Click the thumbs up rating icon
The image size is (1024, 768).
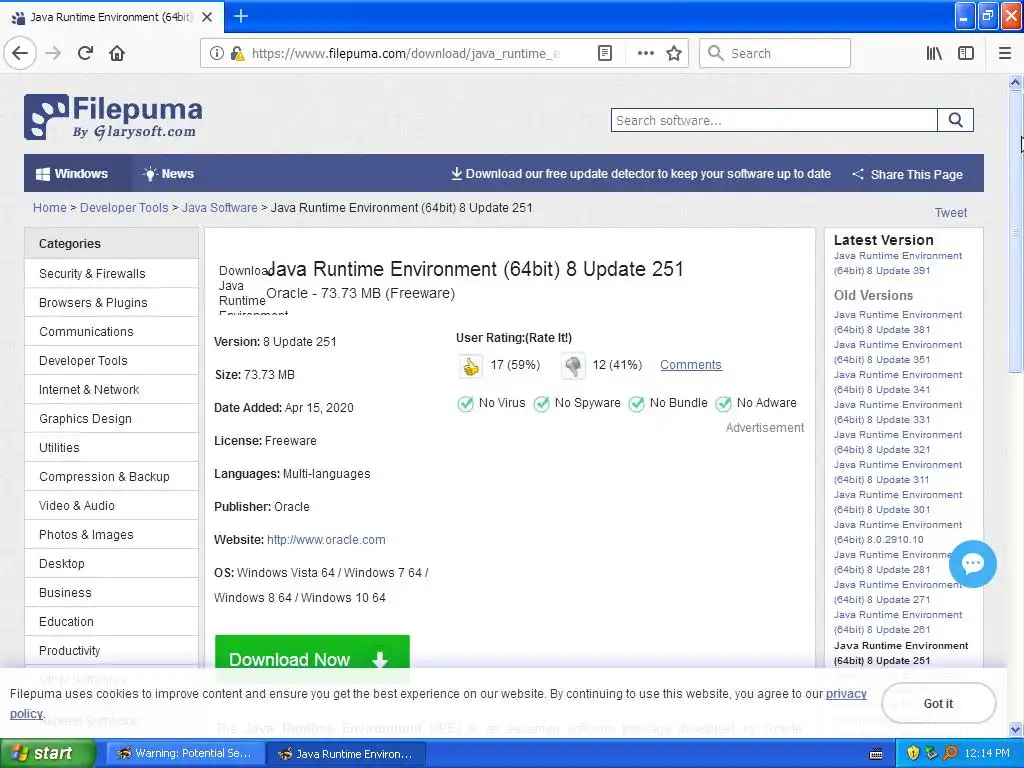(x=470, y=366)
